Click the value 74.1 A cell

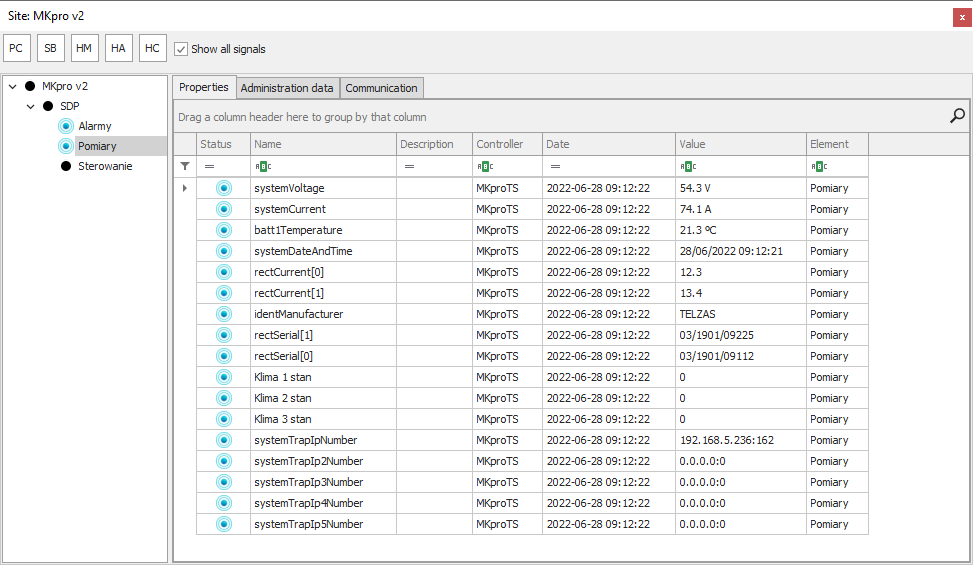click(741, 209)
